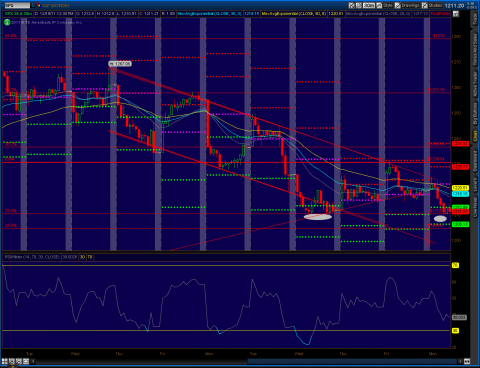This screenshot has height=368, width=480.
Task: Open the Drawings menu
Action: (408, 5)
